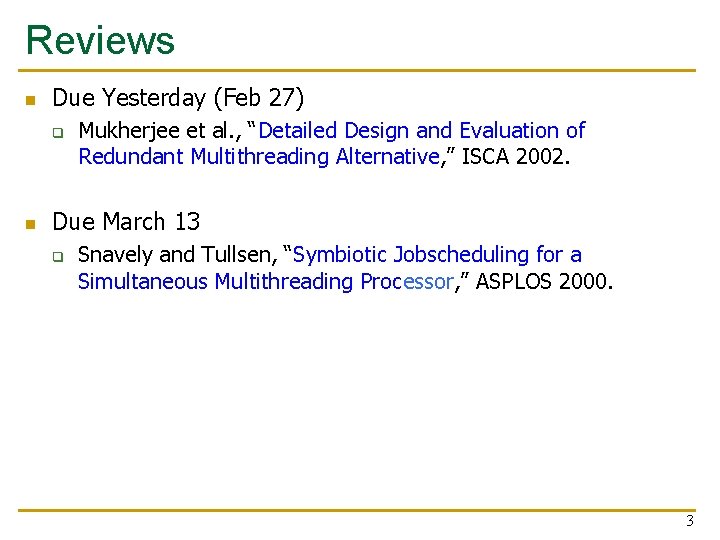Select the ASPLOS 2000 venue text

coord(544,281)
